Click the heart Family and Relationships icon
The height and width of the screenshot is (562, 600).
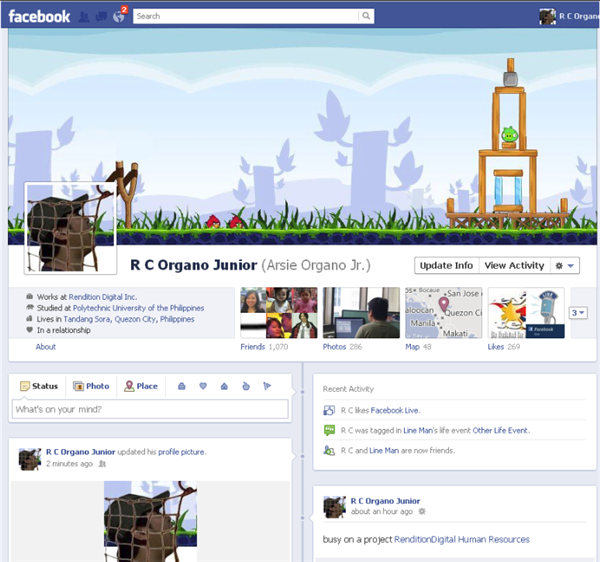point(203,386)
